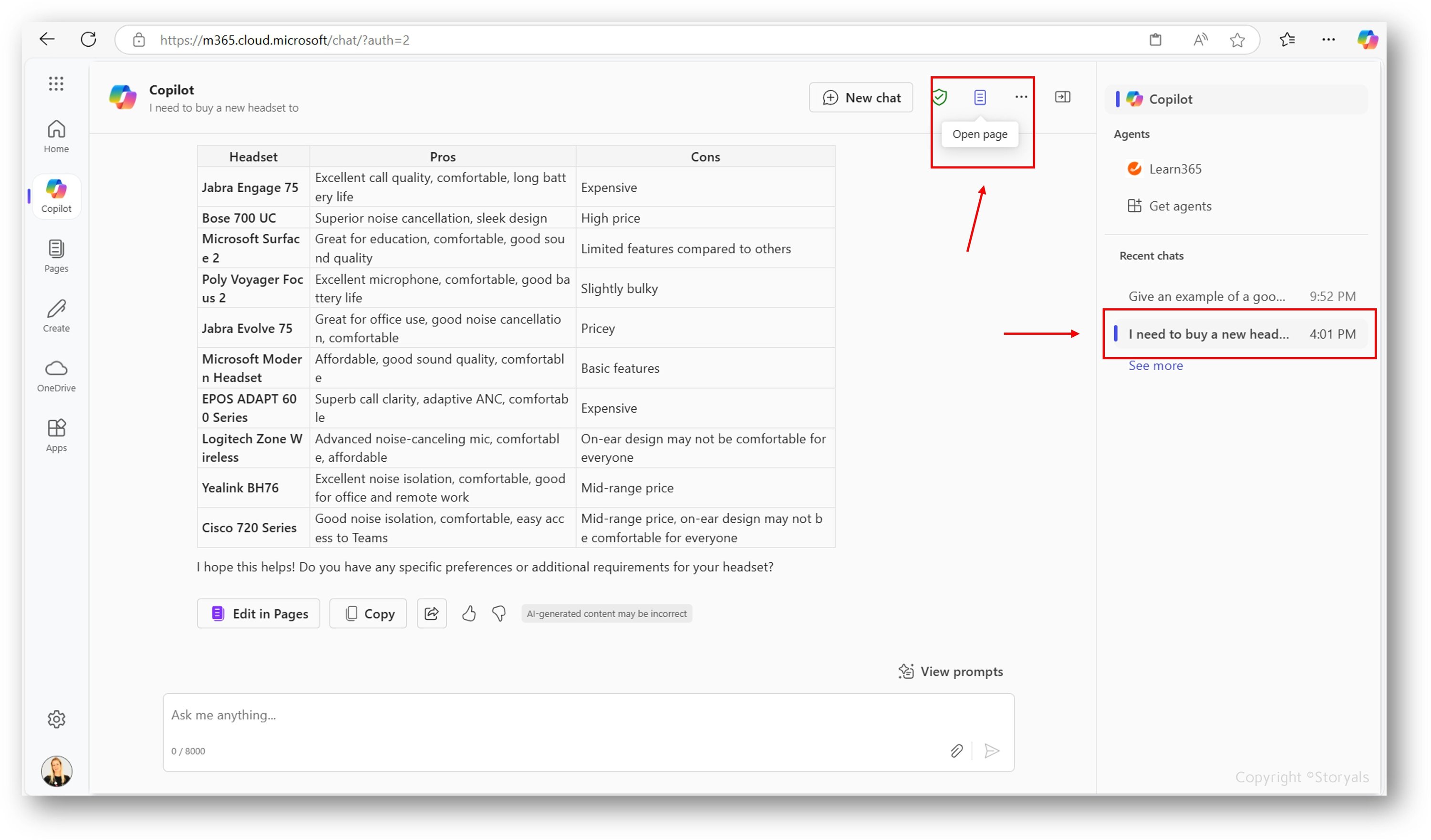Screen dimensions: 1431x840
Task: Go to Home in the left navigation
Action: [x=56, y=136]
